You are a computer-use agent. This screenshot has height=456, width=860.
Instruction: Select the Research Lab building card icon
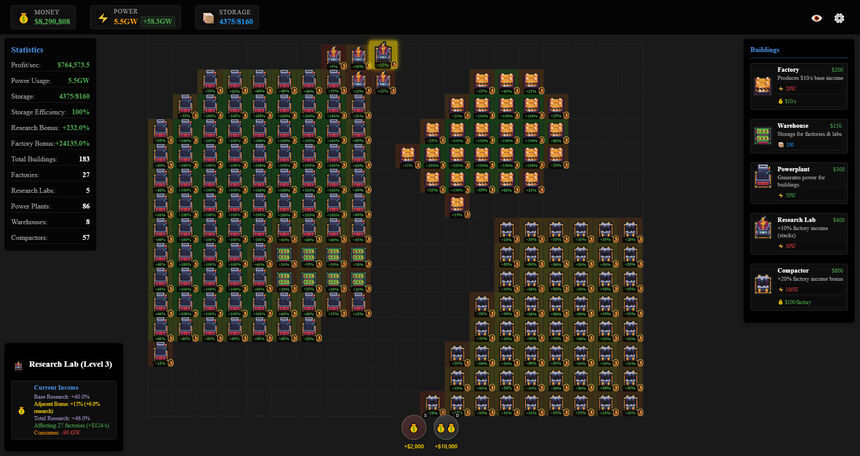pyautogui.click(x=762, y=229)
